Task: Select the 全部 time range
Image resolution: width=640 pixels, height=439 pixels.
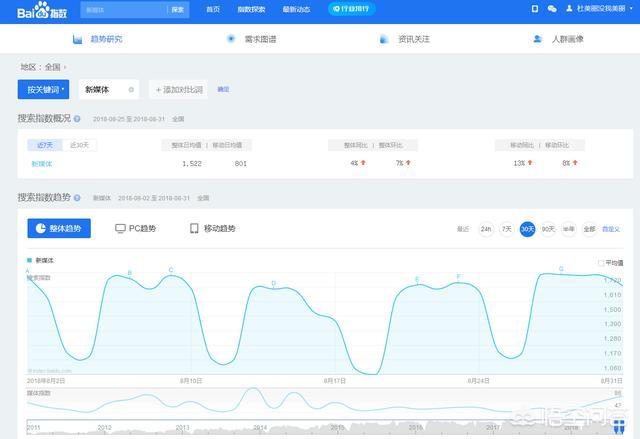Action: pos(589,229)
